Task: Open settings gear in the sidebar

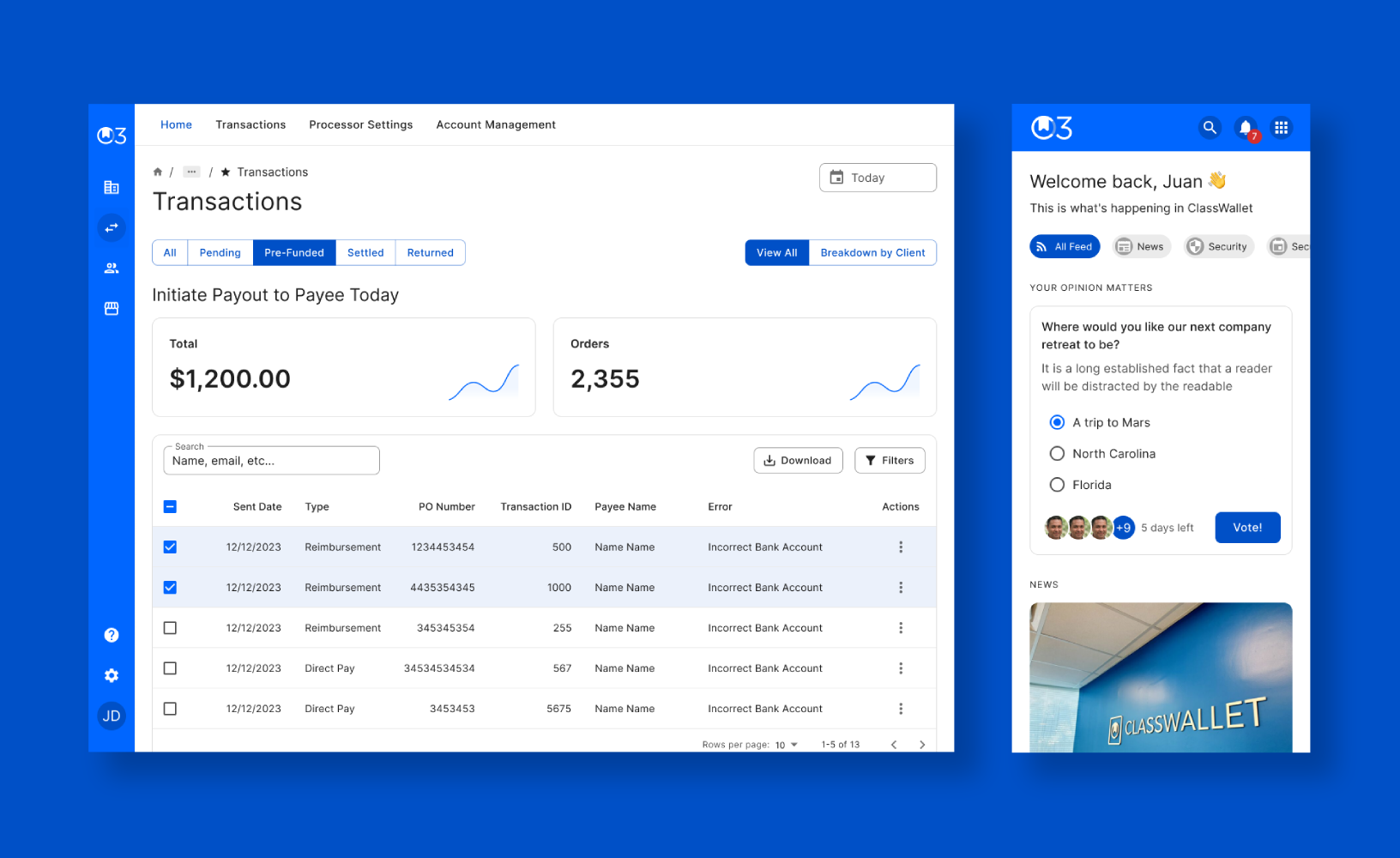Action: tap(112, 675)
